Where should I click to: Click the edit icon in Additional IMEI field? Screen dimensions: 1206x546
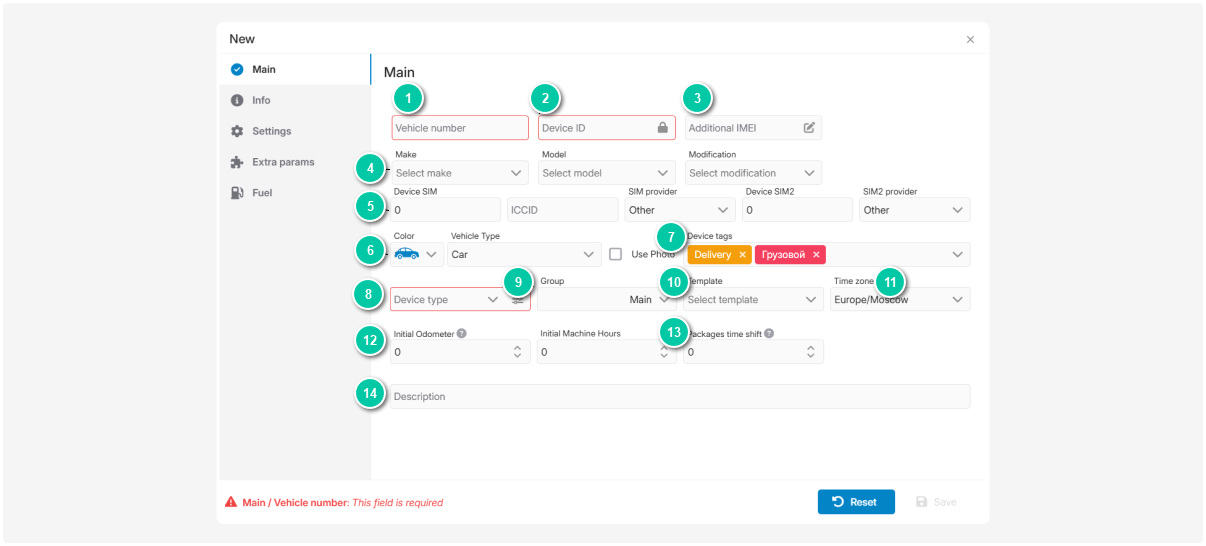(809, 128)
